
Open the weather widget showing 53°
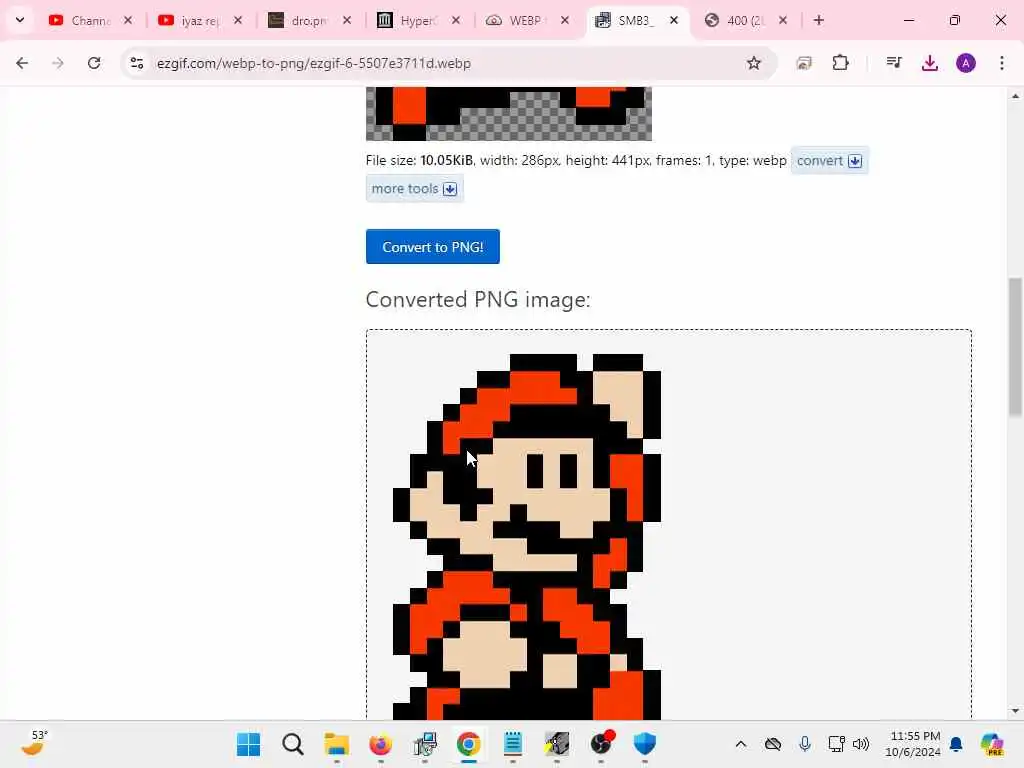click(33, 743)
